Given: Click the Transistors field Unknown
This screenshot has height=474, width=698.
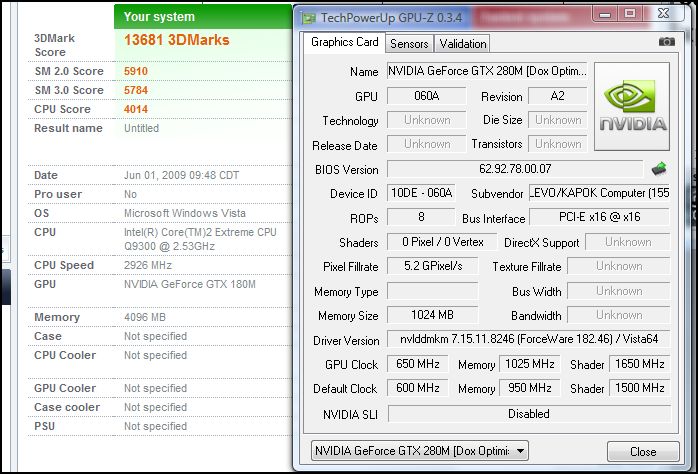Looking at the screenshot, I should click(x=558, y=144).
